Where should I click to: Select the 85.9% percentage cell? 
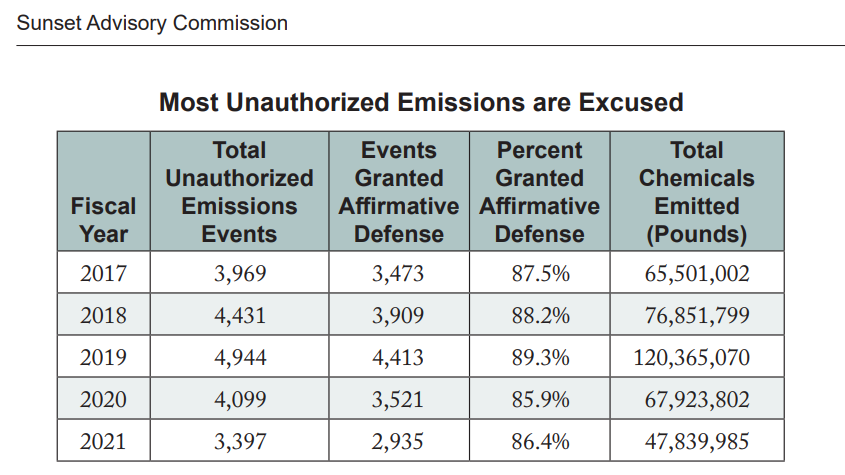click(540, 399)
